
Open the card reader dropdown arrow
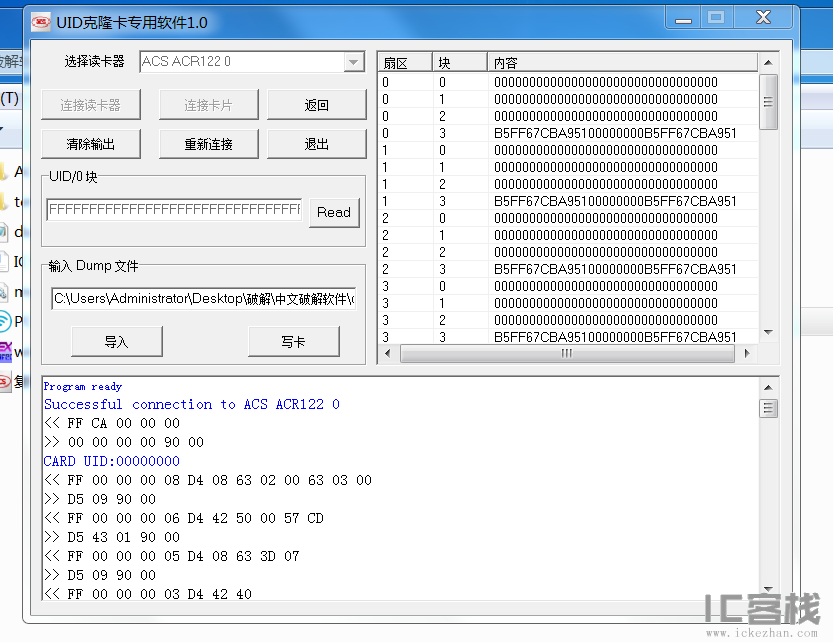point(353,62)
